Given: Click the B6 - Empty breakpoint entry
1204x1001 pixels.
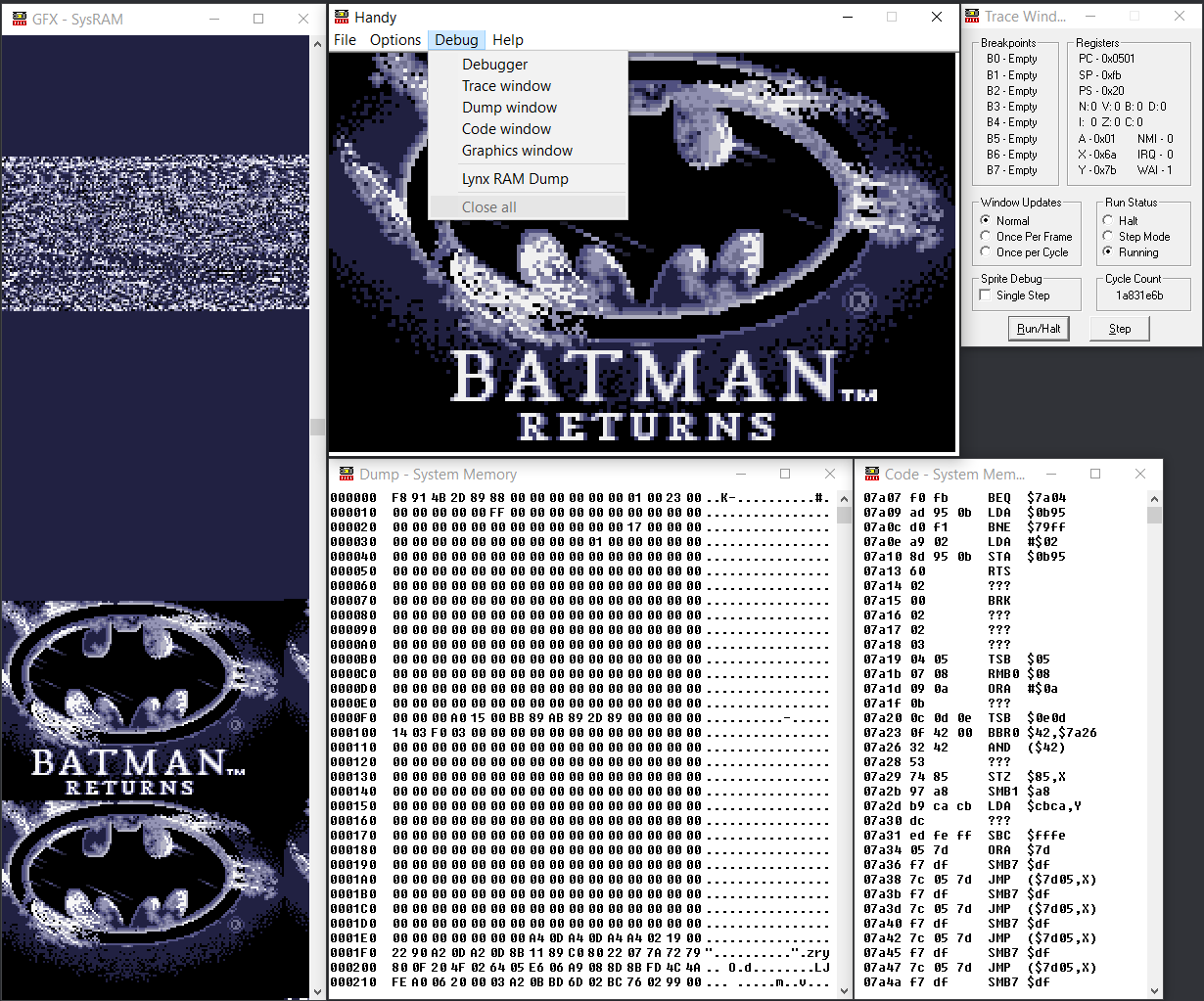Looking at the screenshot, I should point(1011,154).
